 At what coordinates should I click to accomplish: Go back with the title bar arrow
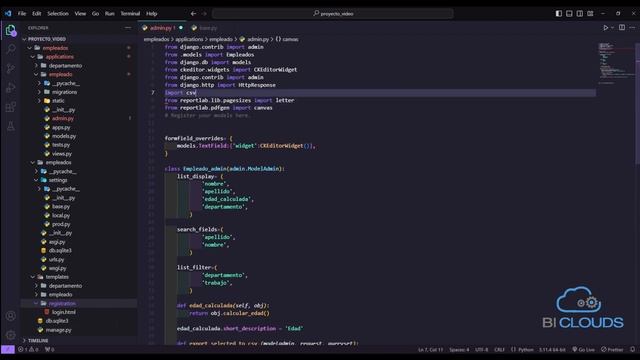point(193,13)
